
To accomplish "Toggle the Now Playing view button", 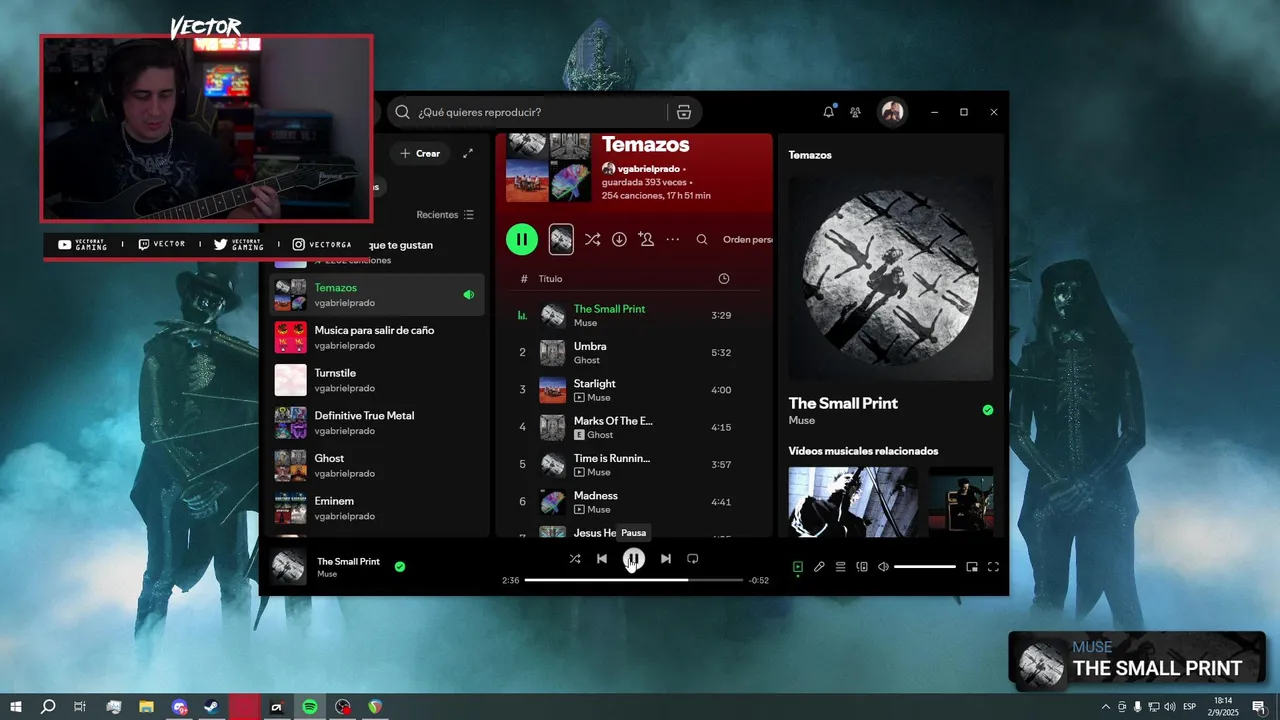I will point(798,567).
